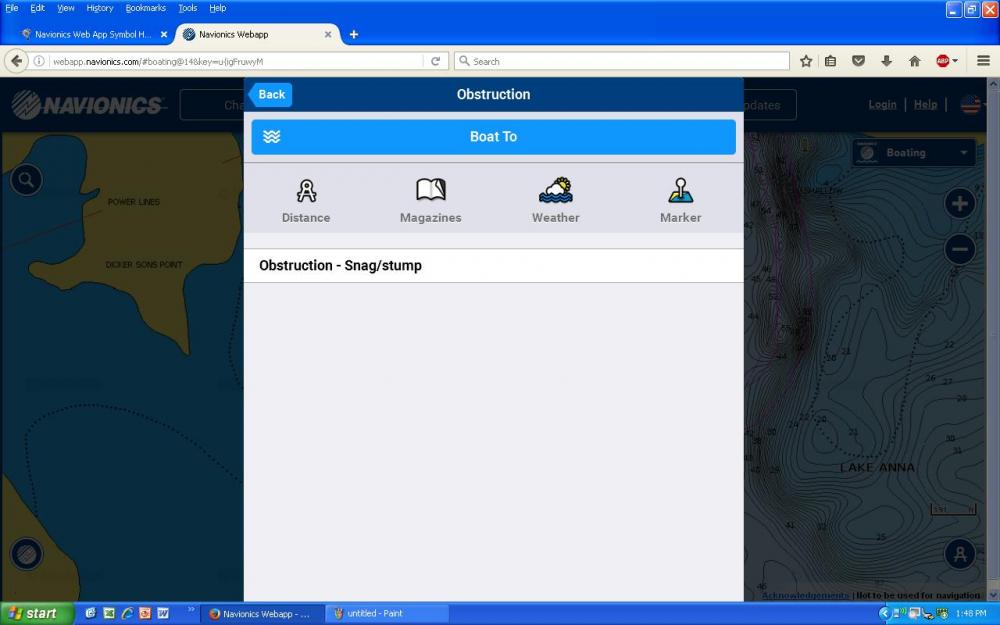Click the browser back arrow

coord(17,61)
